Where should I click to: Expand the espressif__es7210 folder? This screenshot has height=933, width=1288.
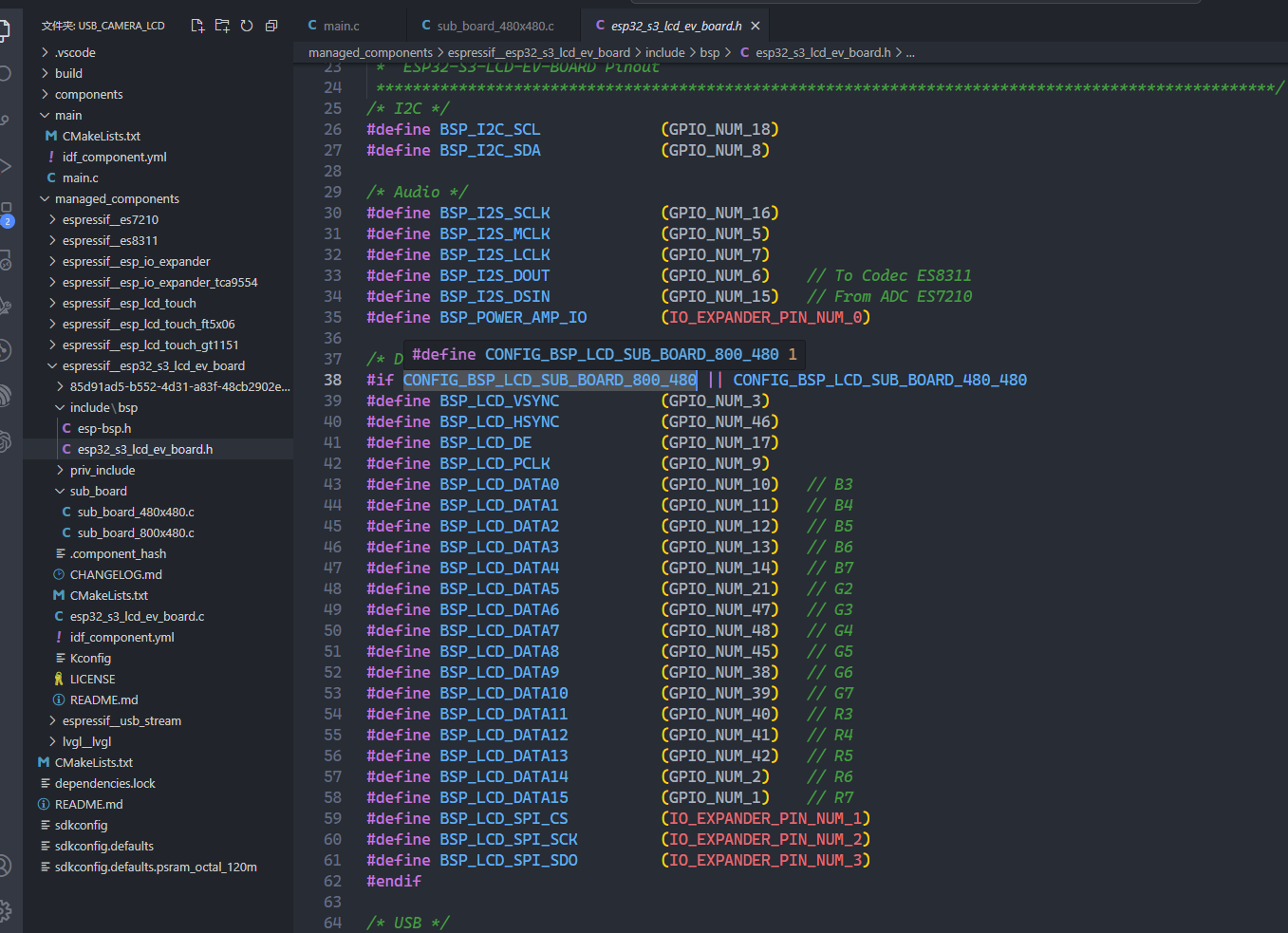click(52, 219)
